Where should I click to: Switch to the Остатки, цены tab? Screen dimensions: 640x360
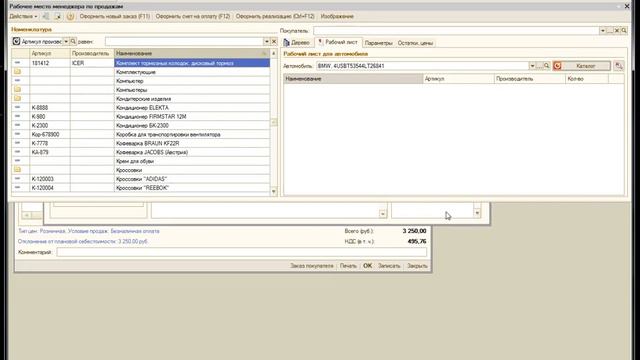pos(415,43)
